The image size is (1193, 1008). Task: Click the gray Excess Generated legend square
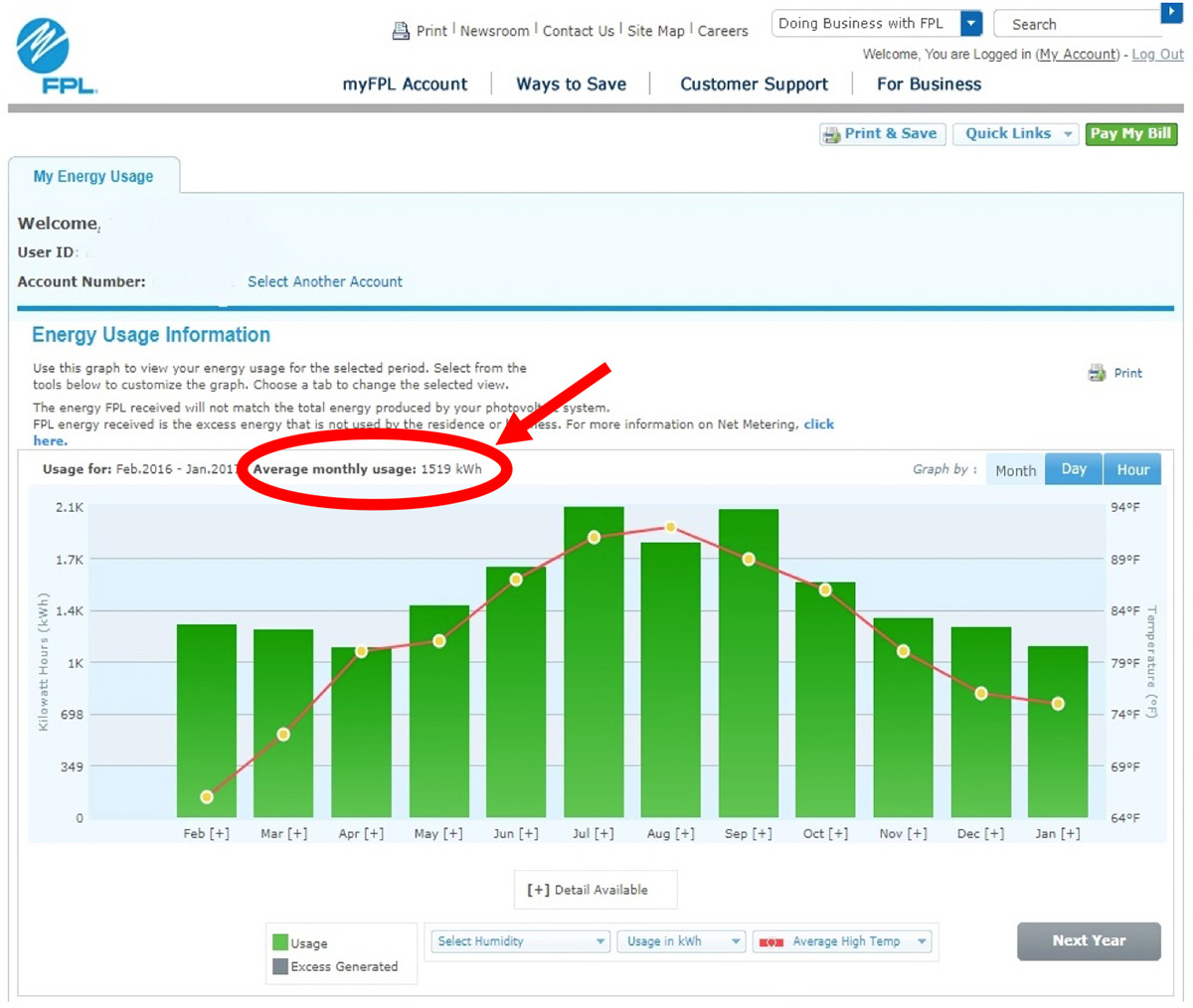click(x=280, y=966)
